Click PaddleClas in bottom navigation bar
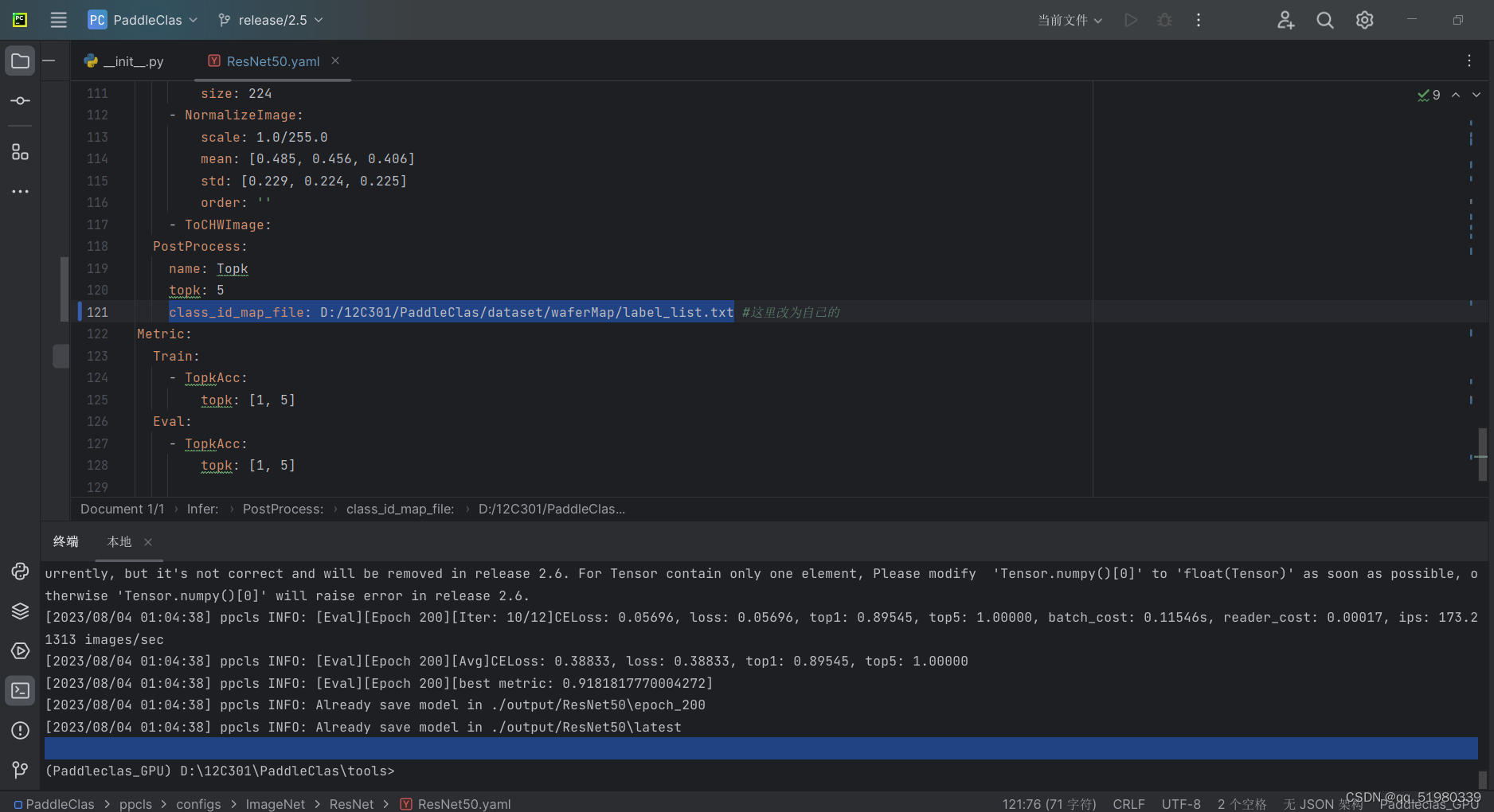 [54, 804]
